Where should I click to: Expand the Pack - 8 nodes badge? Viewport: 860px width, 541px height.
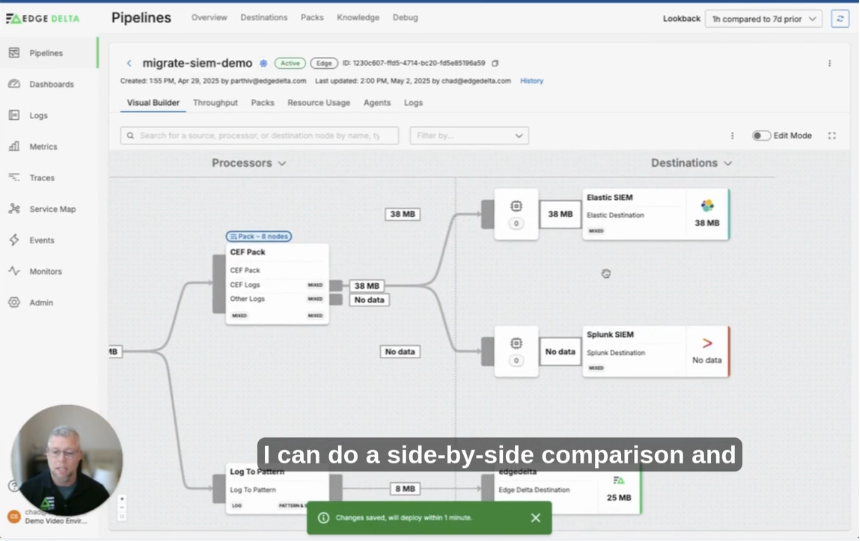[259, 236]
